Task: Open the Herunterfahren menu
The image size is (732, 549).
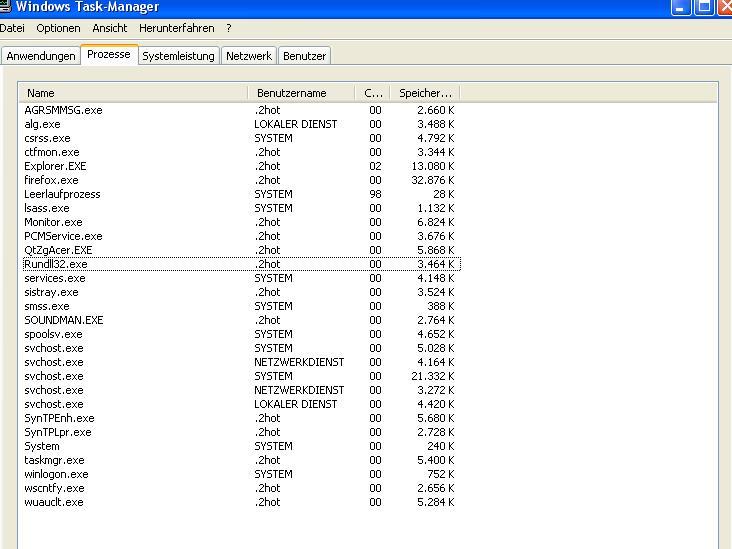Action: 176,28
